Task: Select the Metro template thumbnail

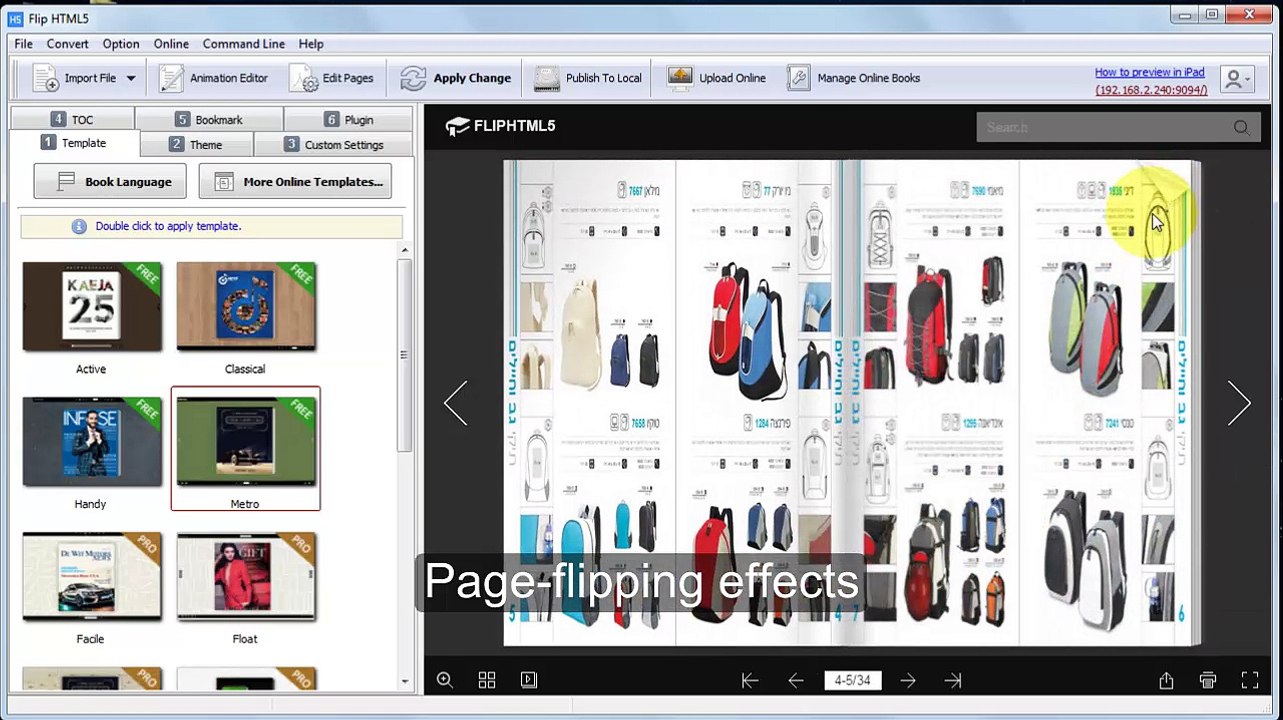Action: tap(246, 442)
